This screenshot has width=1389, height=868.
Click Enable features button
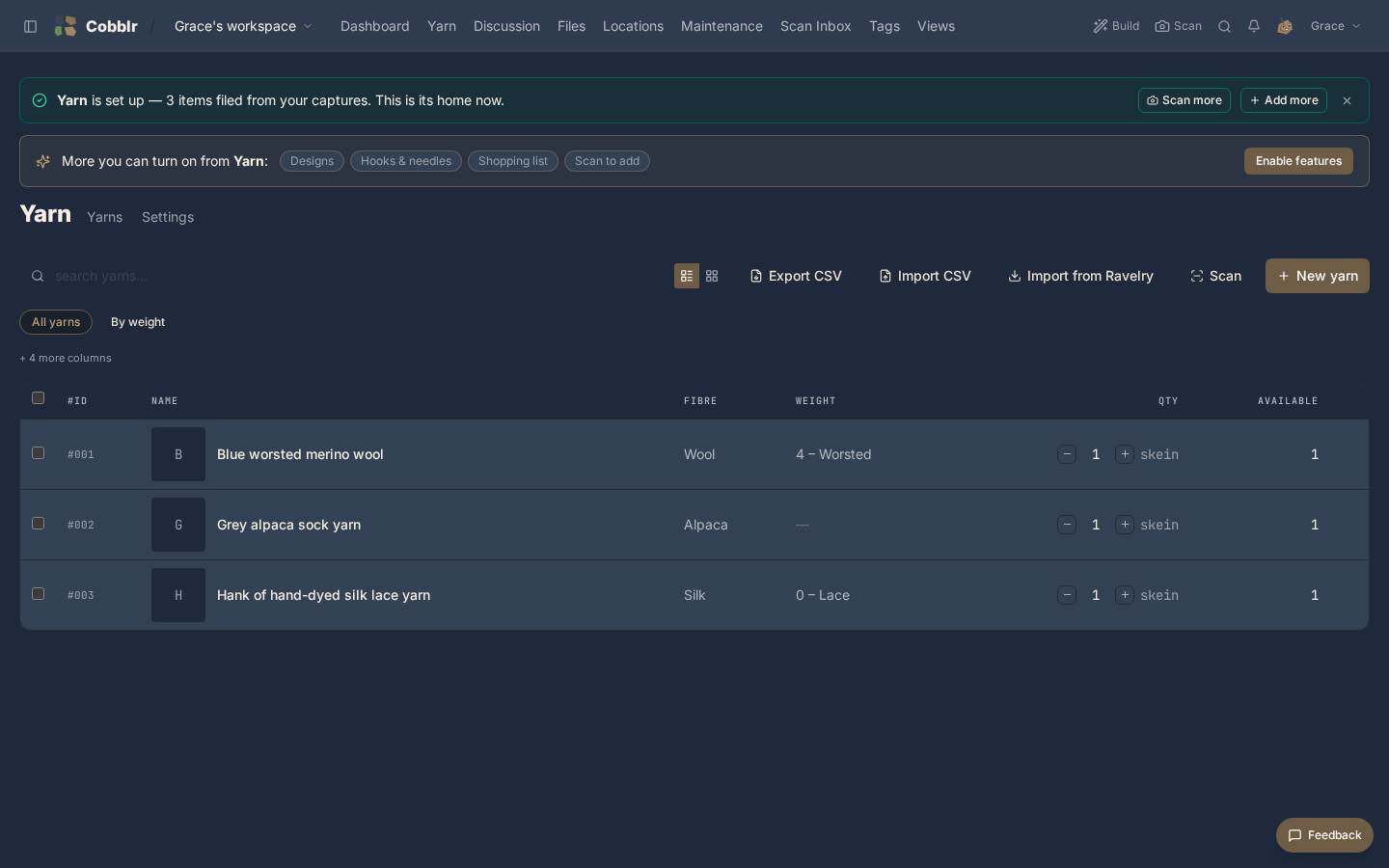pos(1298,161)
